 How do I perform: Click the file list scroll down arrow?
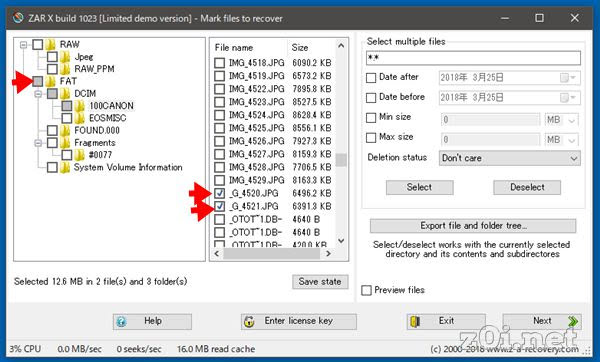341,241
